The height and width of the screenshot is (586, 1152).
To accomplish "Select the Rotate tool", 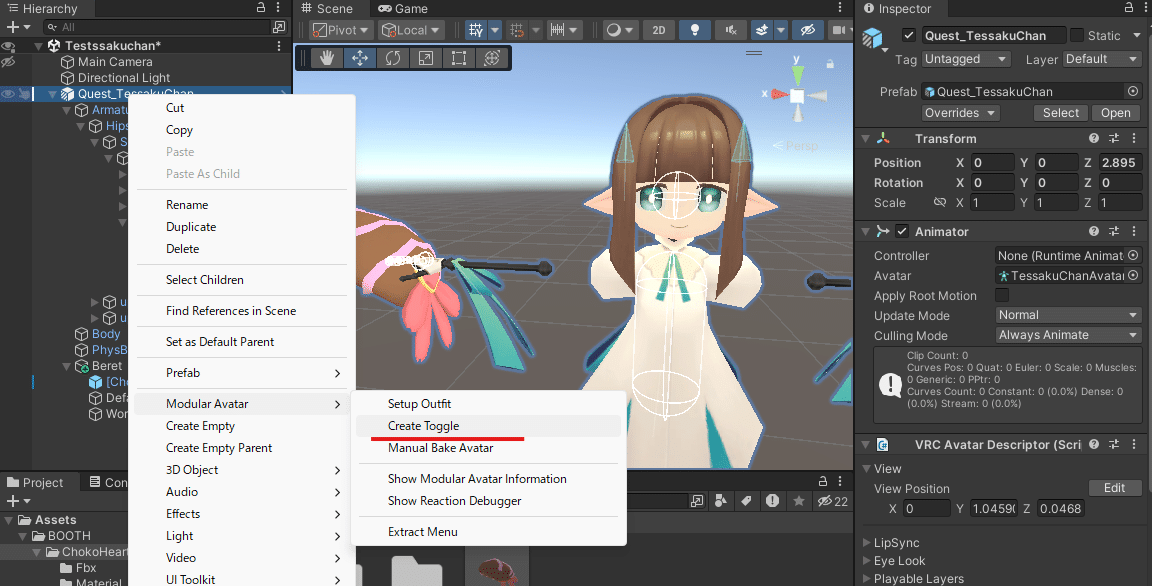I will click(x=393, y=57).
